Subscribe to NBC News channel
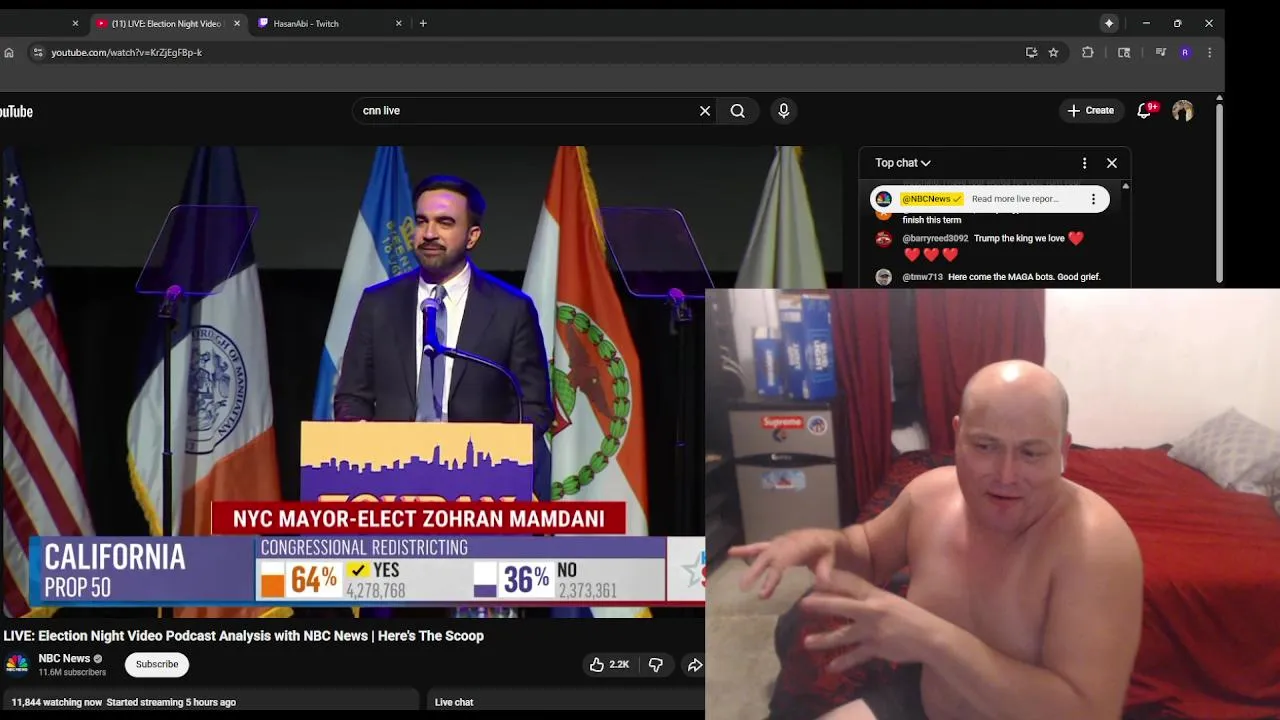 pyautogui.click(x=157, y=664)
